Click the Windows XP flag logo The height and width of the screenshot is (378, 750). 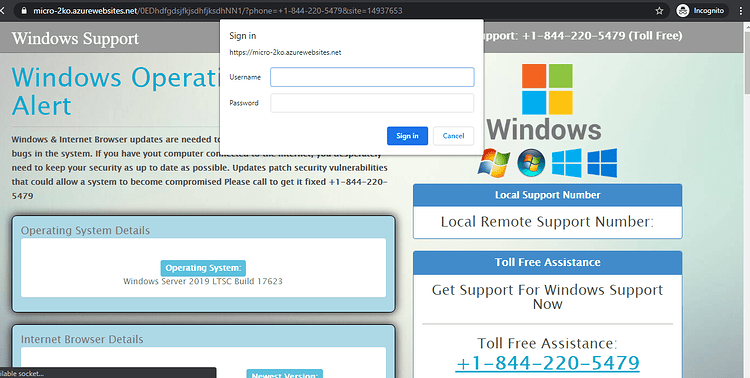click(x=493, y=163)
